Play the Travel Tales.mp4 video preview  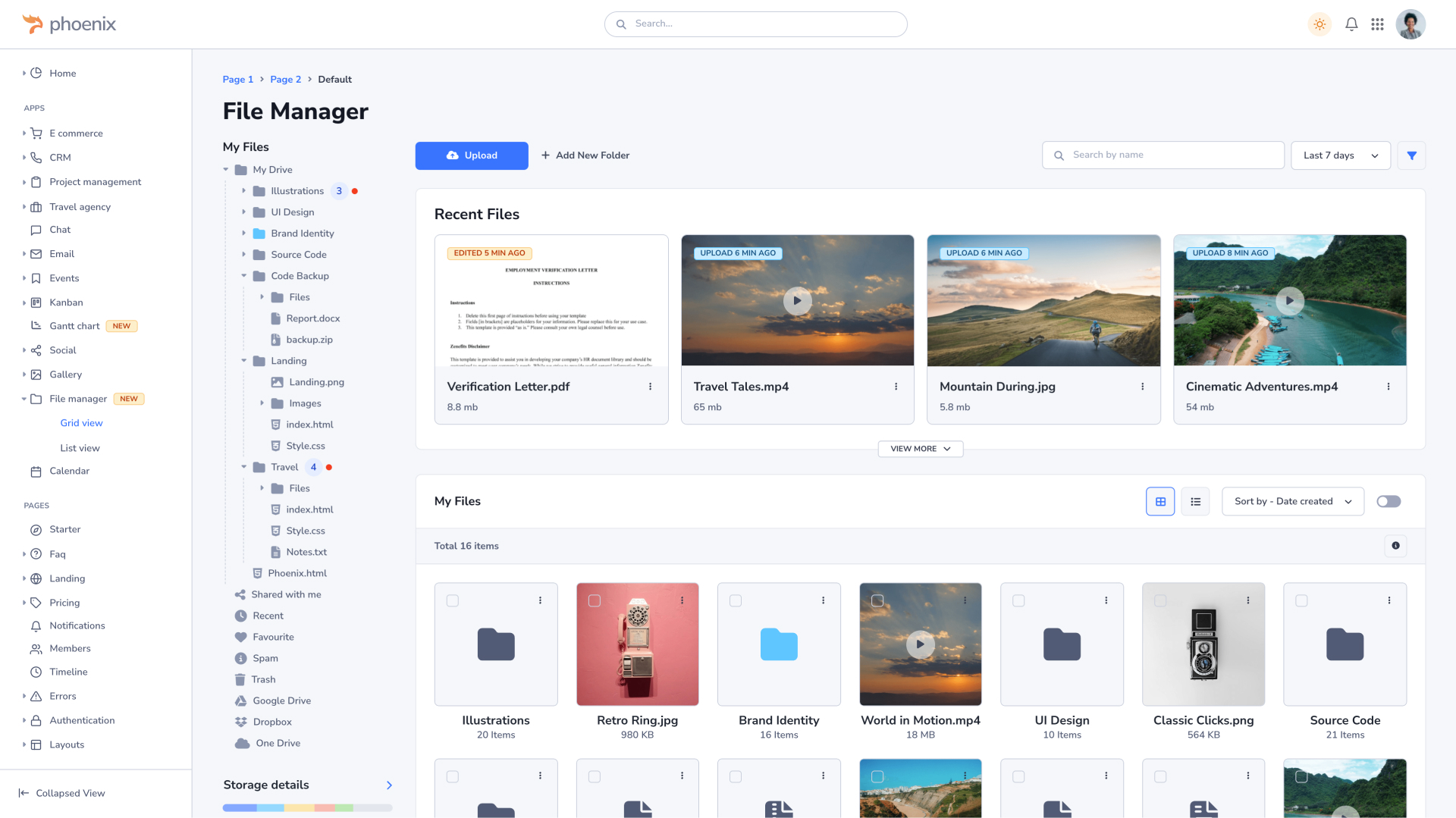click(x=797, y=301)
